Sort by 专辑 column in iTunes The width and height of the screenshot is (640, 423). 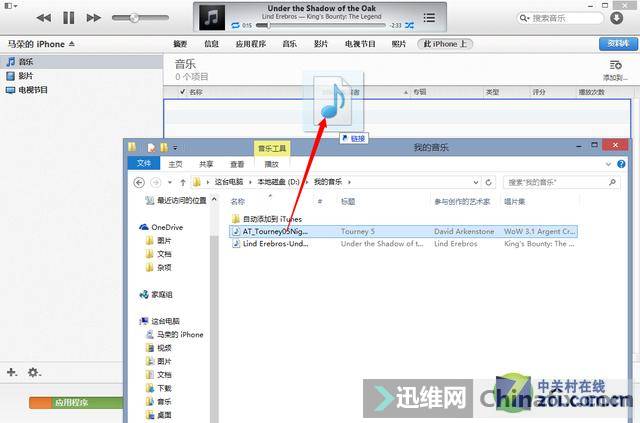pyautogui.click(x=420, y=92)
